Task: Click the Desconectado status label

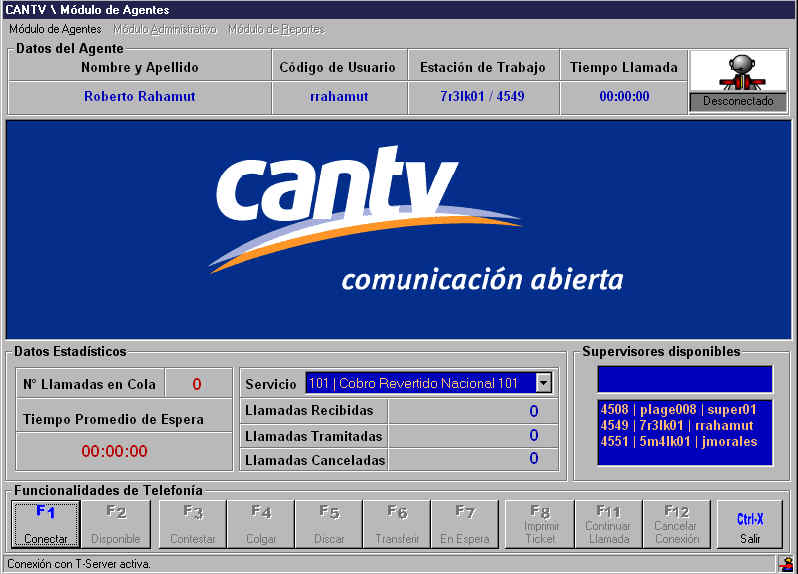Action: (738, 101)
